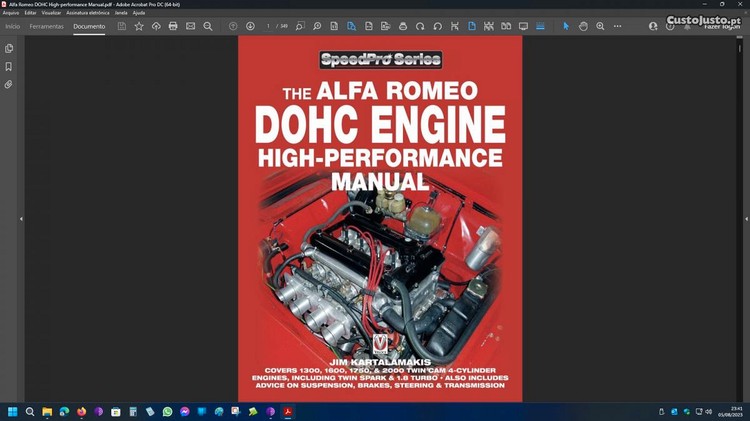750x421 pixels.
Task: Go to previous page with up arrow
Action: click(x=233, y=26)
